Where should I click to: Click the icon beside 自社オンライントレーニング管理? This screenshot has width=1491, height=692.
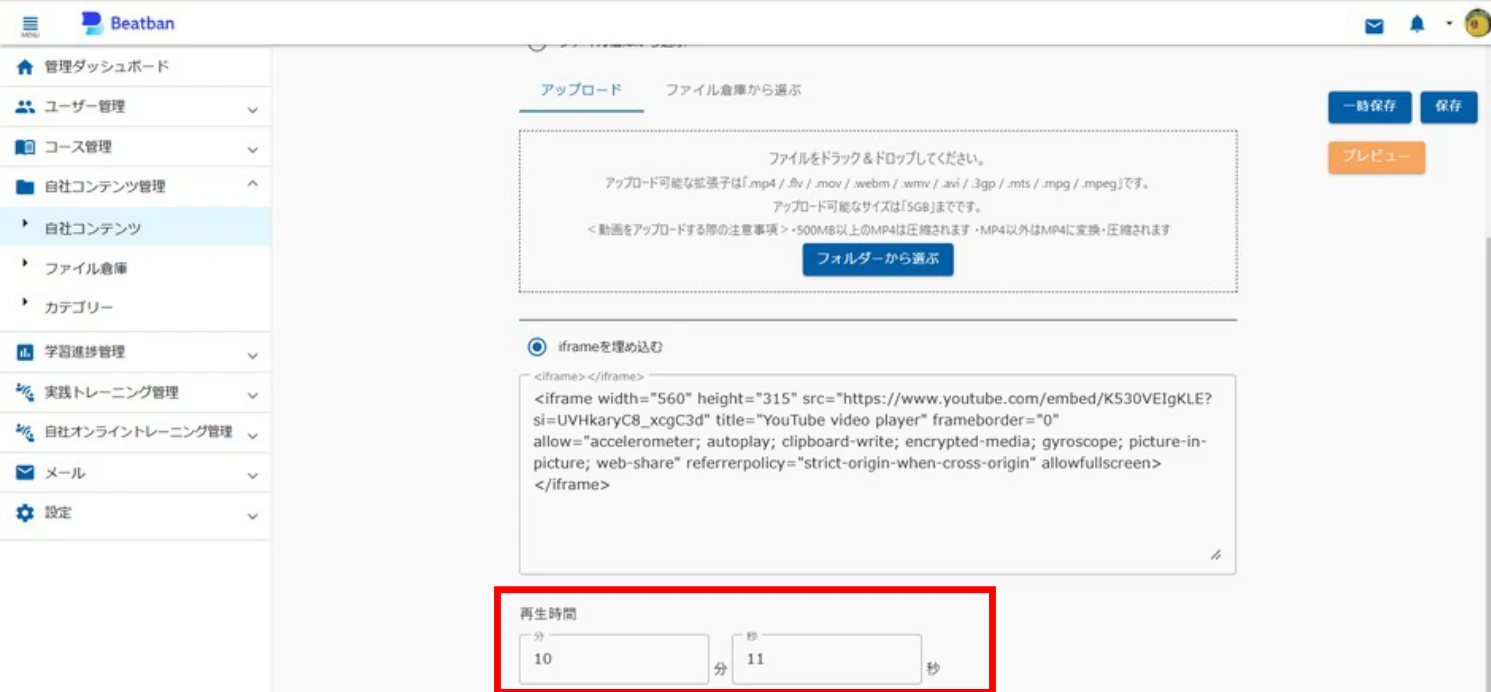[25, 432]
